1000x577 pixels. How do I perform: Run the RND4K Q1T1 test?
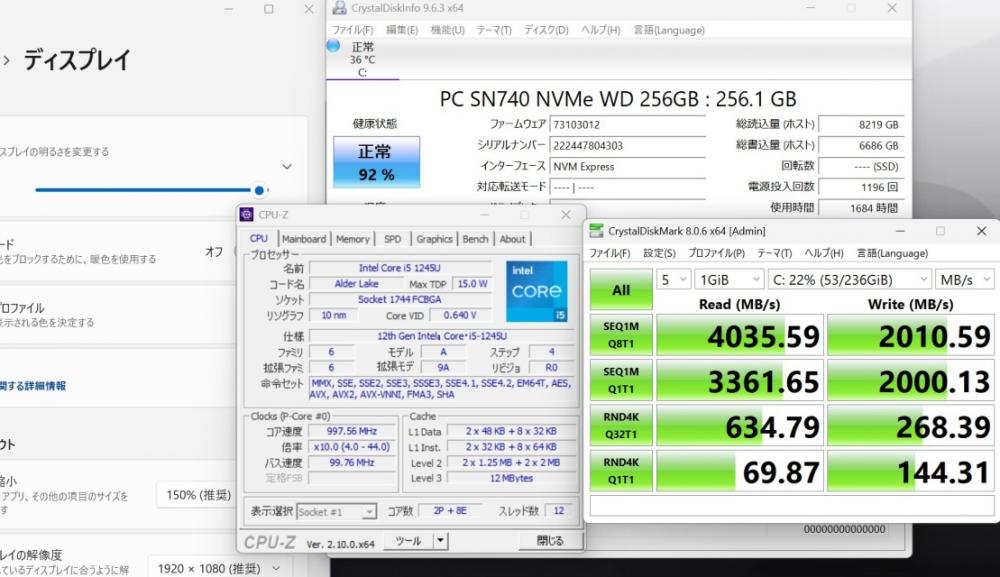(x=621, y=471)
